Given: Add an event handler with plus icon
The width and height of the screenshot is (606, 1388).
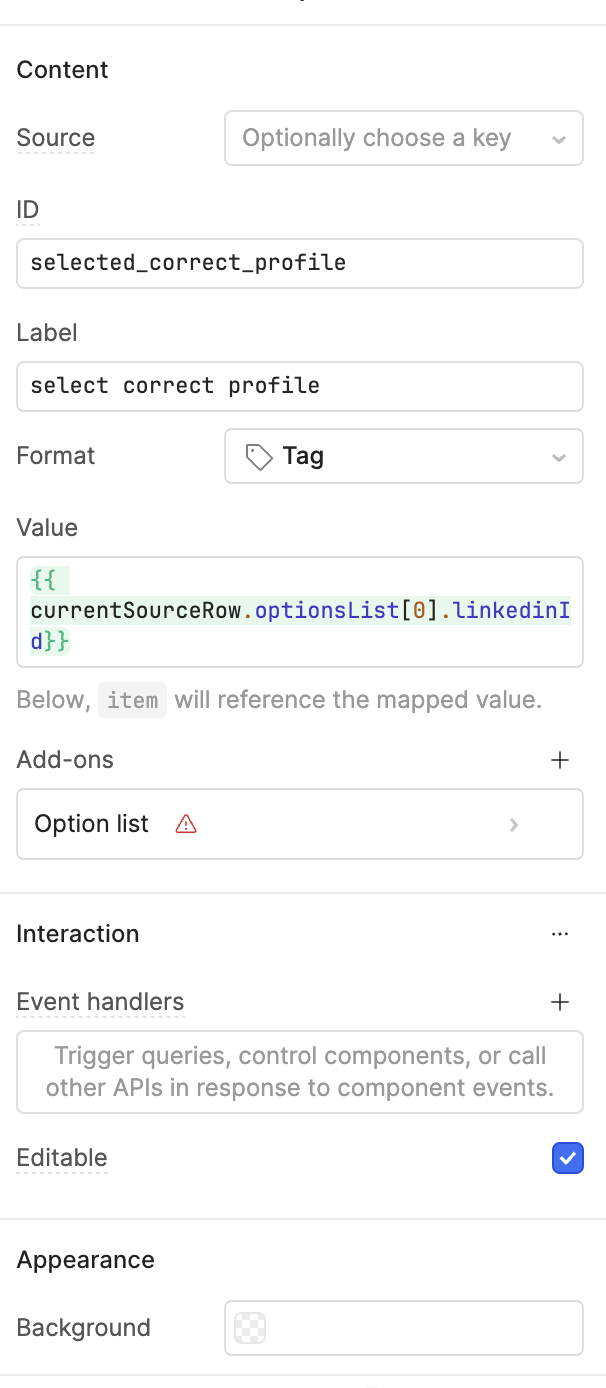Looking at the screenshot, I should pyautogui.click(x=560, y=1002).
